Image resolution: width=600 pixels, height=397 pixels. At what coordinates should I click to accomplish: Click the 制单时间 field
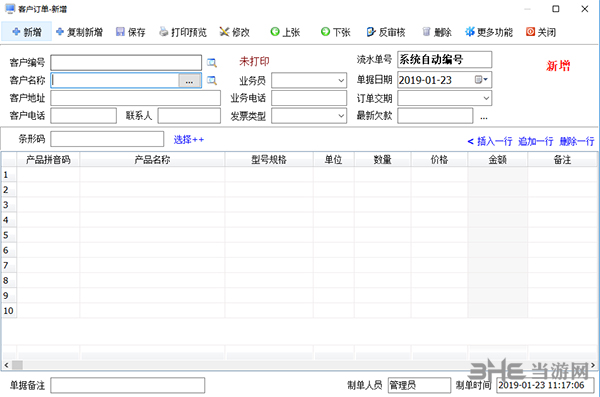[545, 385]
